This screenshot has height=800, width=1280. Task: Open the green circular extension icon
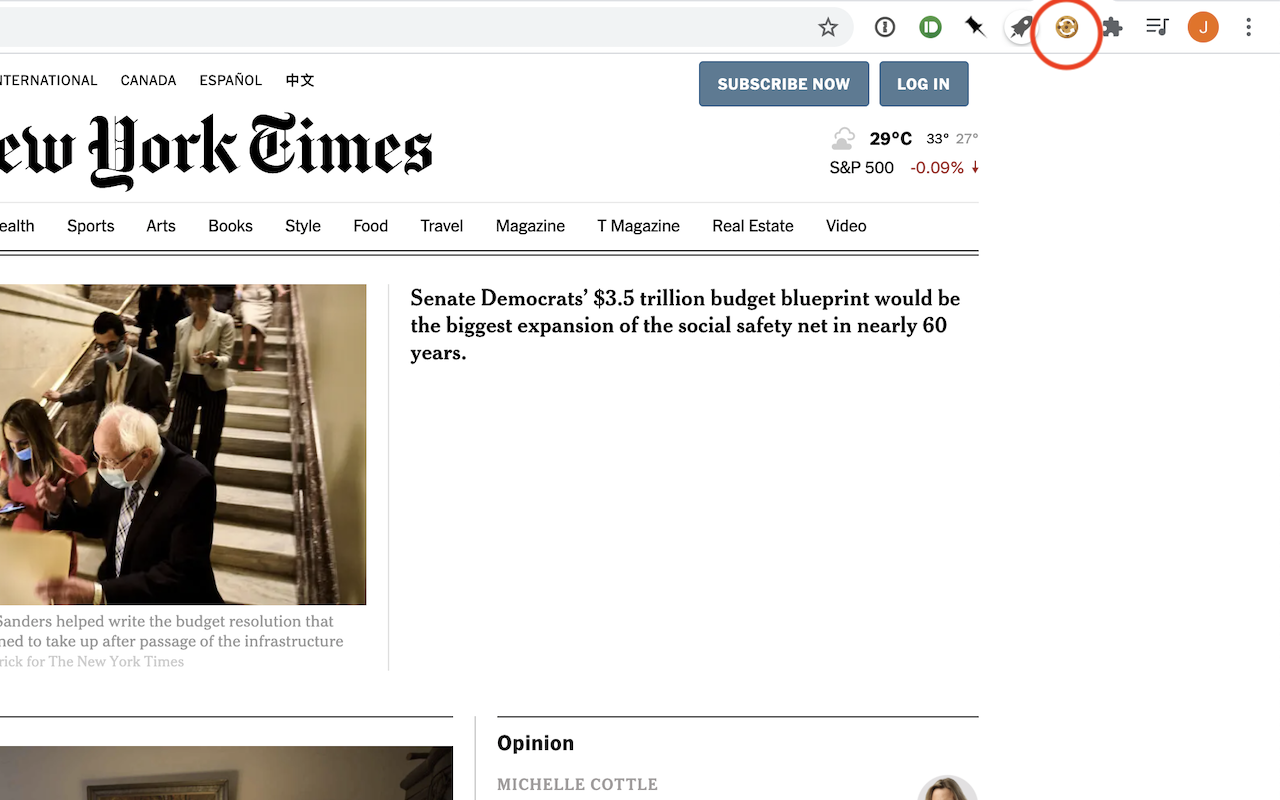[931, 28]
